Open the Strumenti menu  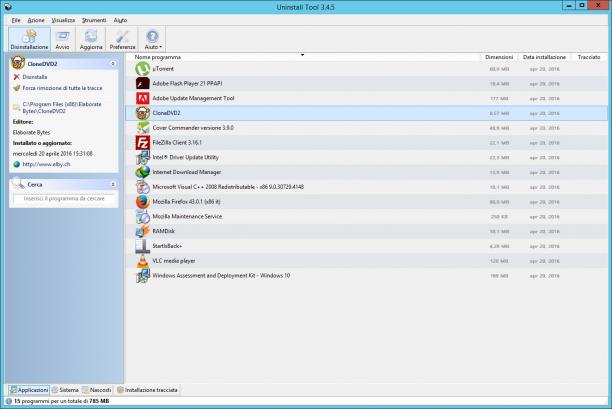[x=94, y=20]
